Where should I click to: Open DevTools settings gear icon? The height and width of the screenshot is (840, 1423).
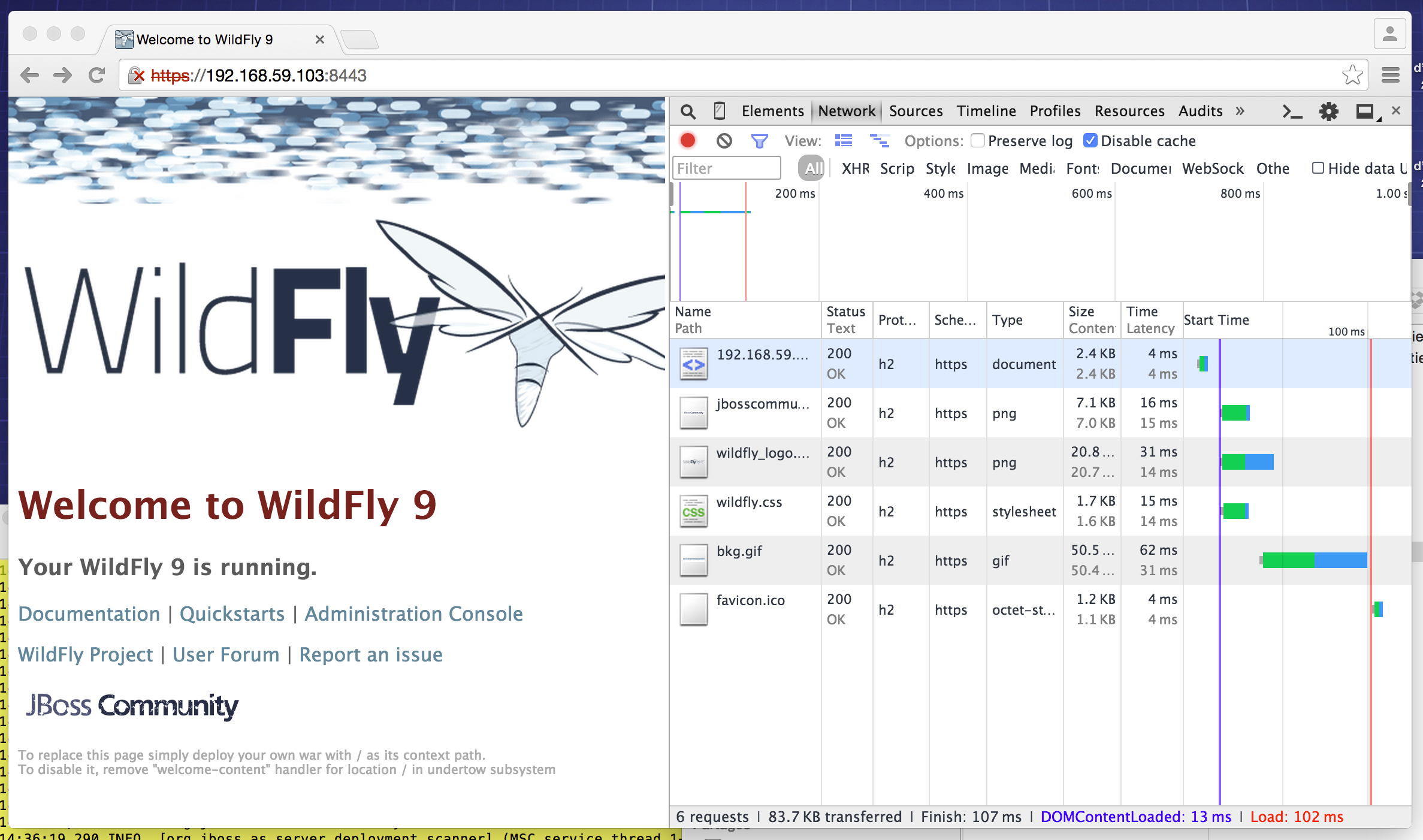pos(1328,111)
